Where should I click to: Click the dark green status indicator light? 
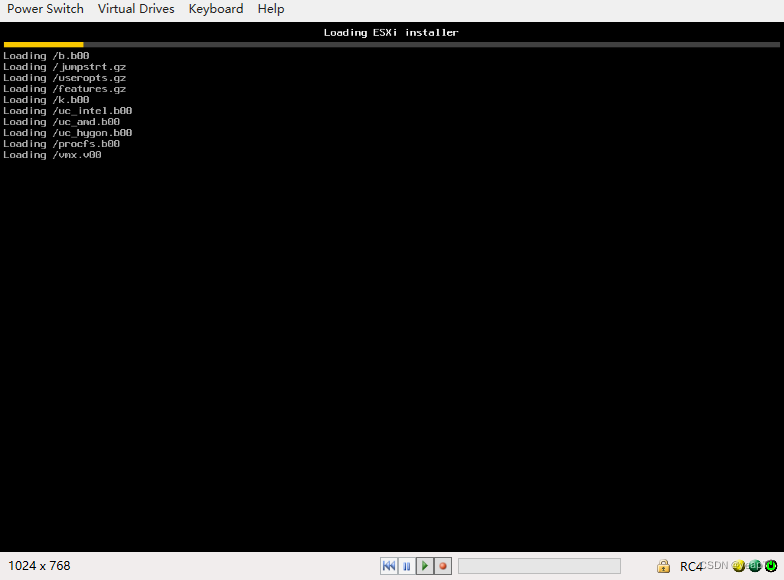(755, 566)
